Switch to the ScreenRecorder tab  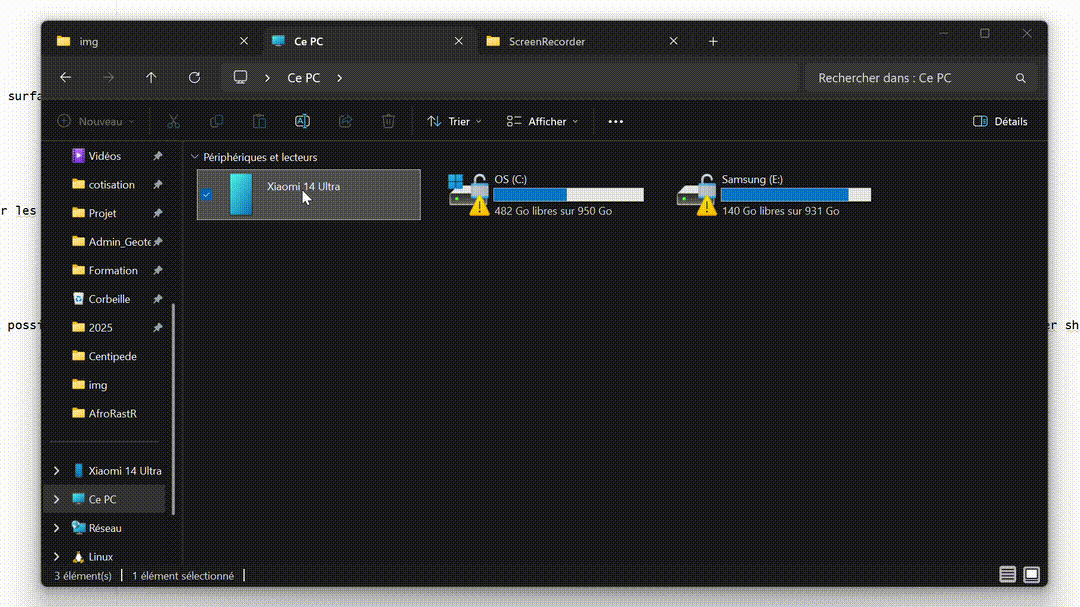[546, 41]
